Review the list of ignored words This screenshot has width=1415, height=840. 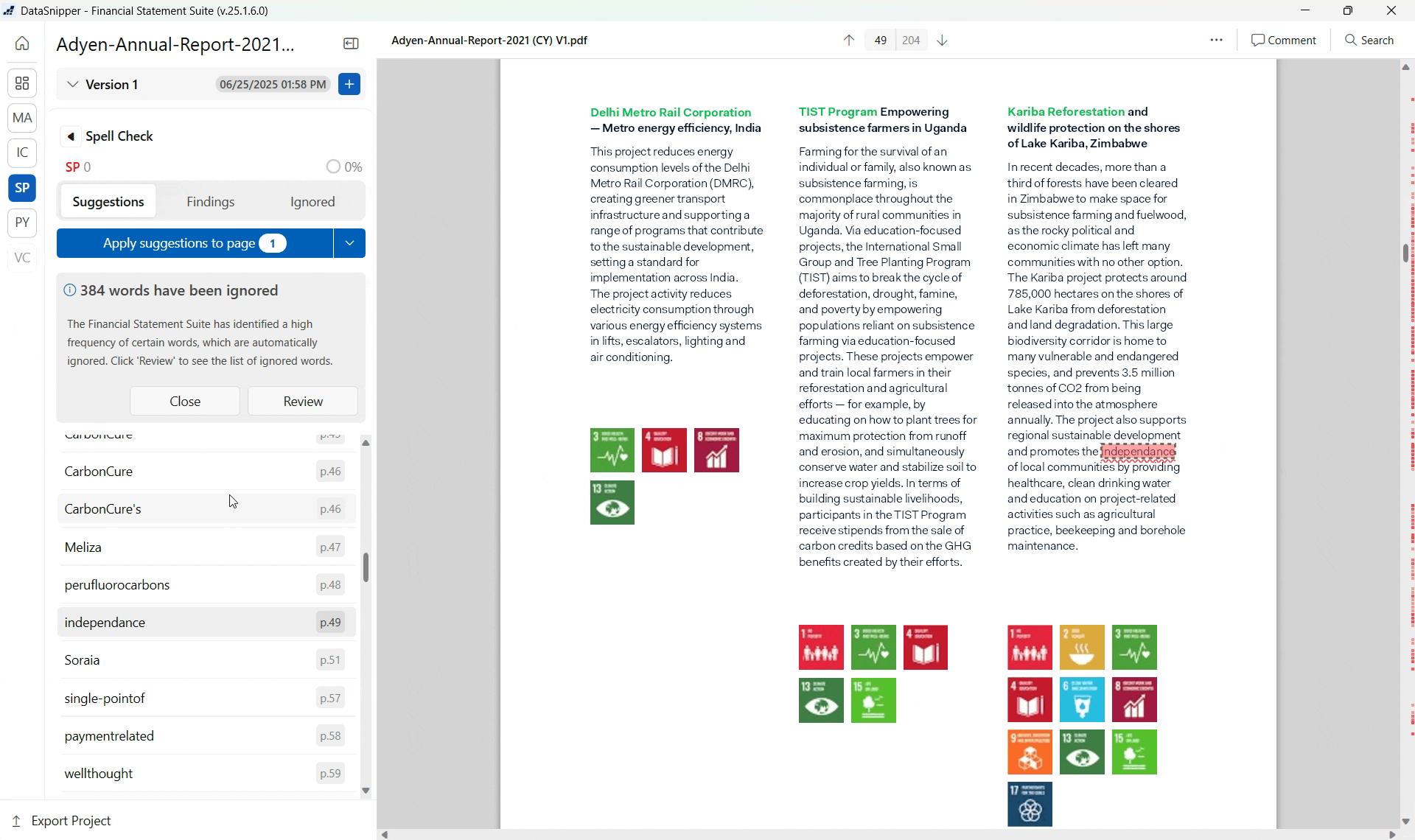pos(303,401)
